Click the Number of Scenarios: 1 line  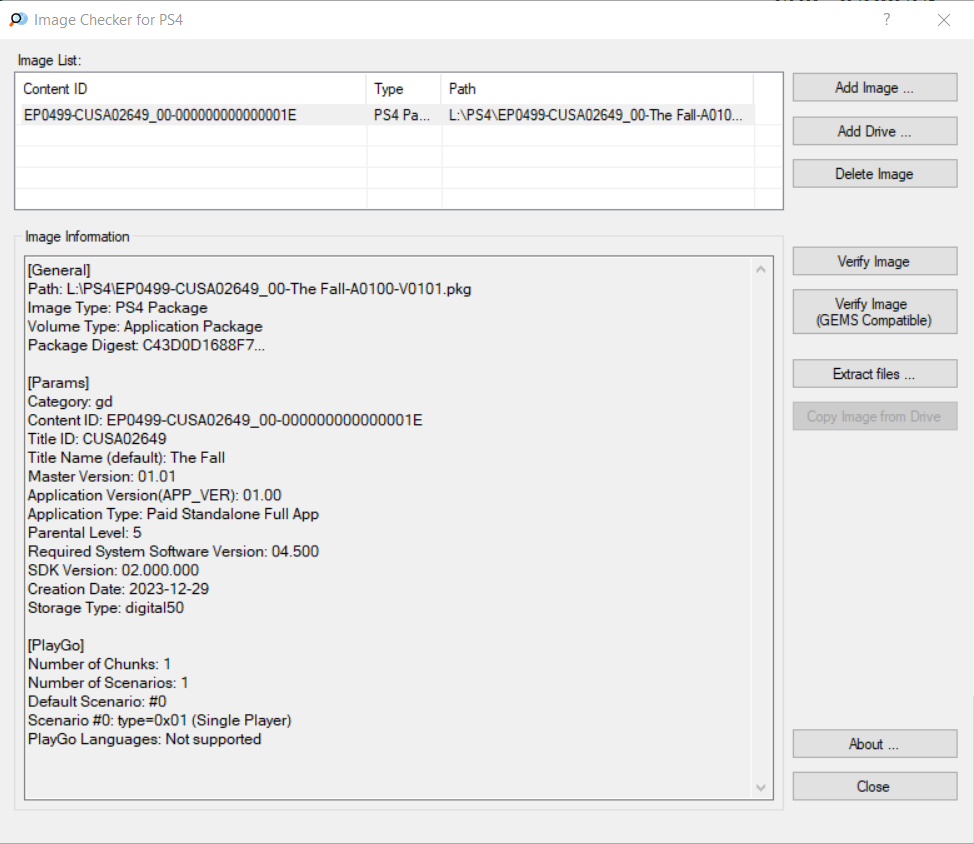click(x=108, y=683)
